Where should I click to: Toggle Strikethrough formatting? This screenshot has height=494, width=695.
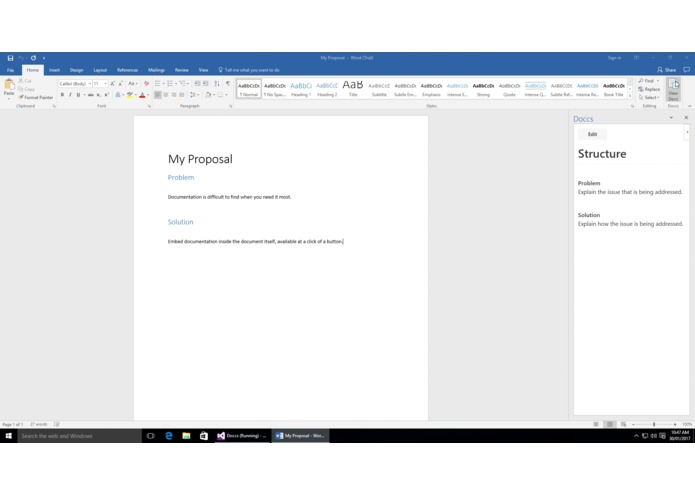click(x=90, y=95)
